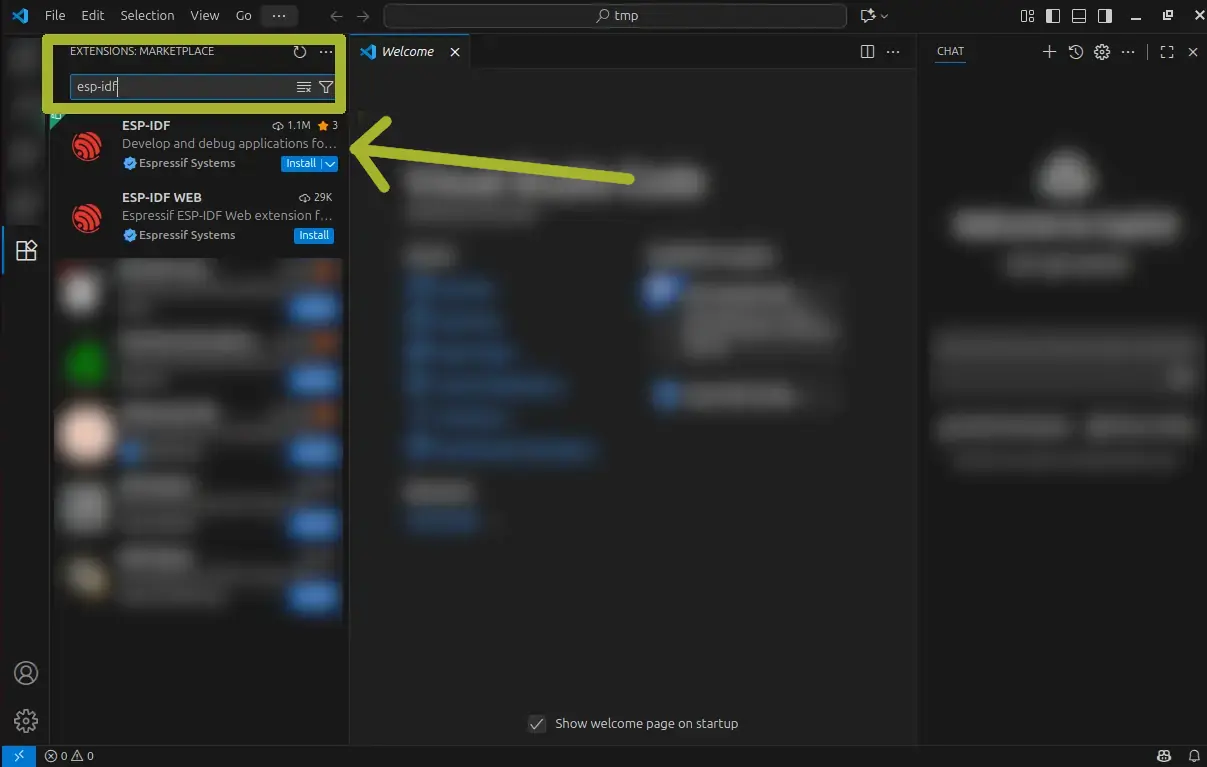
Task: Clear the extension search box with the clear icon
Action: (x=303, y=87)
